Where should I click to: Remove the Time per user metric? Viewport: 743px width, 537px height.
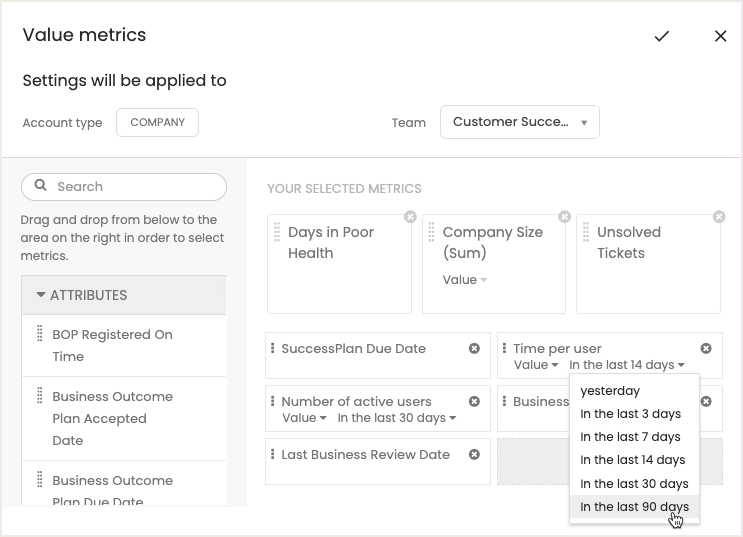pyautogui.click(x=706, y=349)
